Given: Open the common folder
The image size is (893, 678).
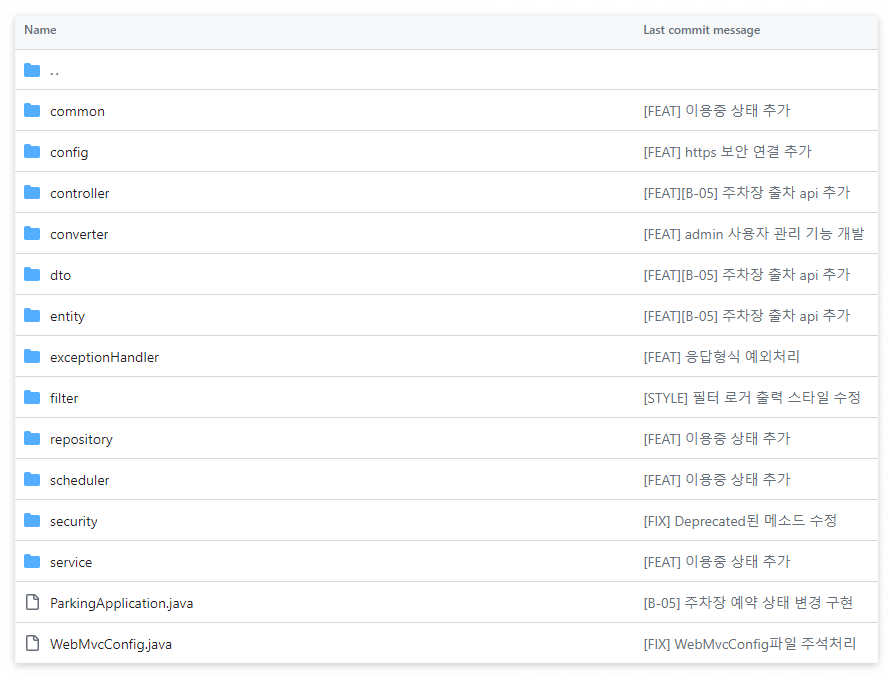Looking at the screenshot, I should tap(77, 112).
